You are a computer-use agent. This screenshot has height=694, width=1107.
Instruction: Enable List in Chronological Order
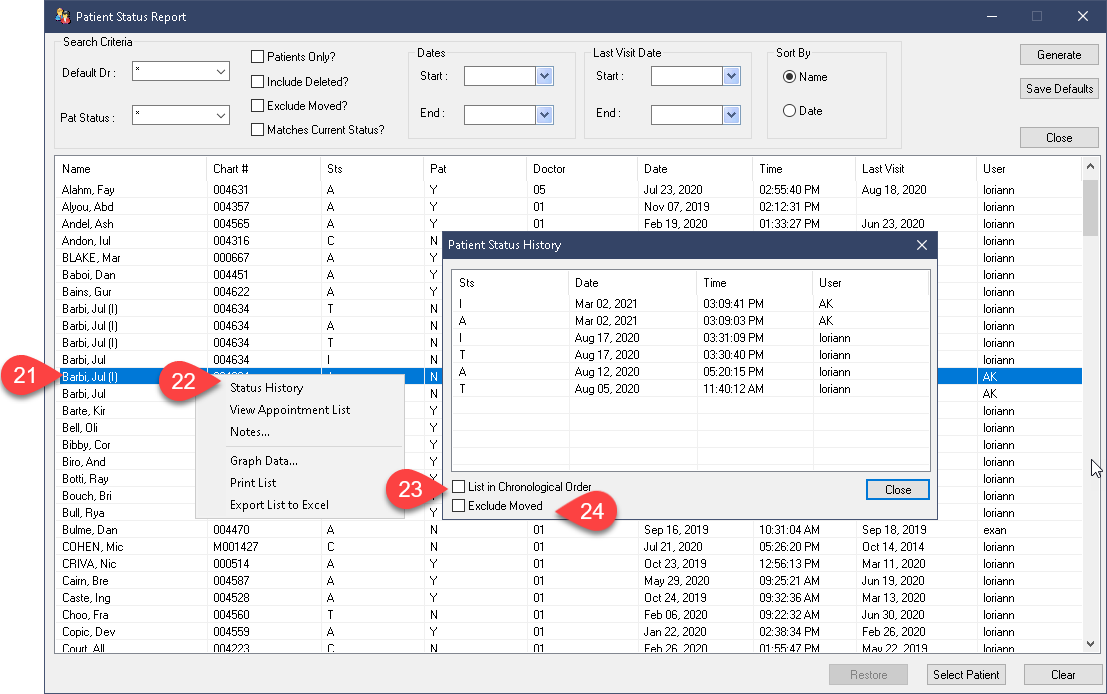[459, 486]
